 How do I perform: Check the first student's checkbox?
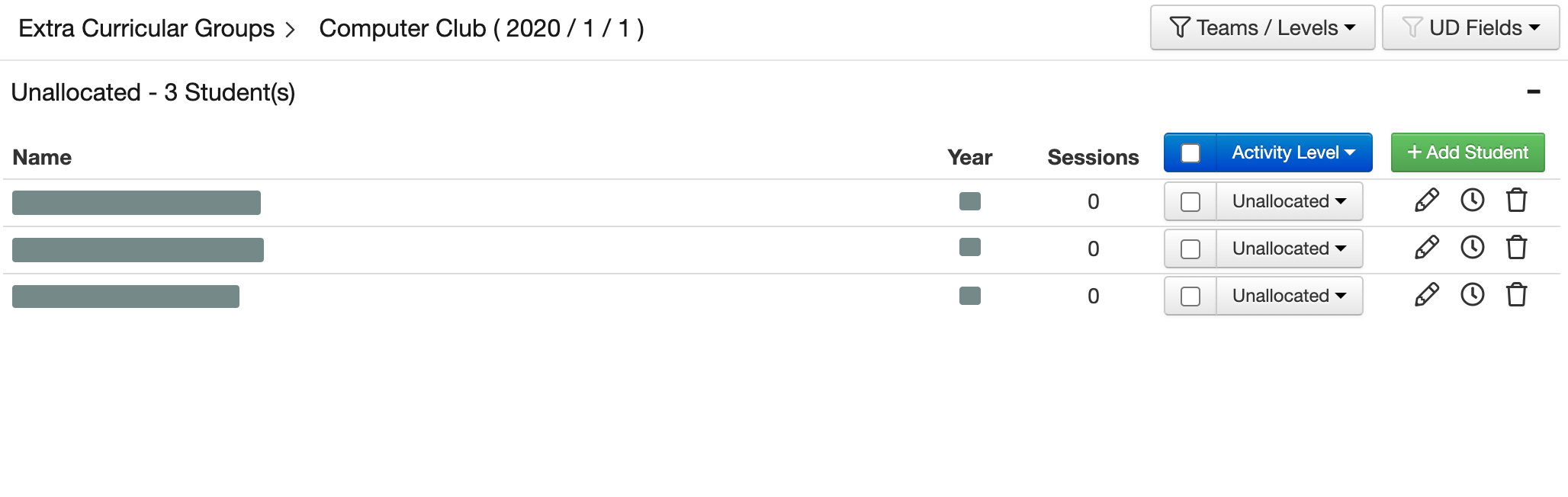1190,202
